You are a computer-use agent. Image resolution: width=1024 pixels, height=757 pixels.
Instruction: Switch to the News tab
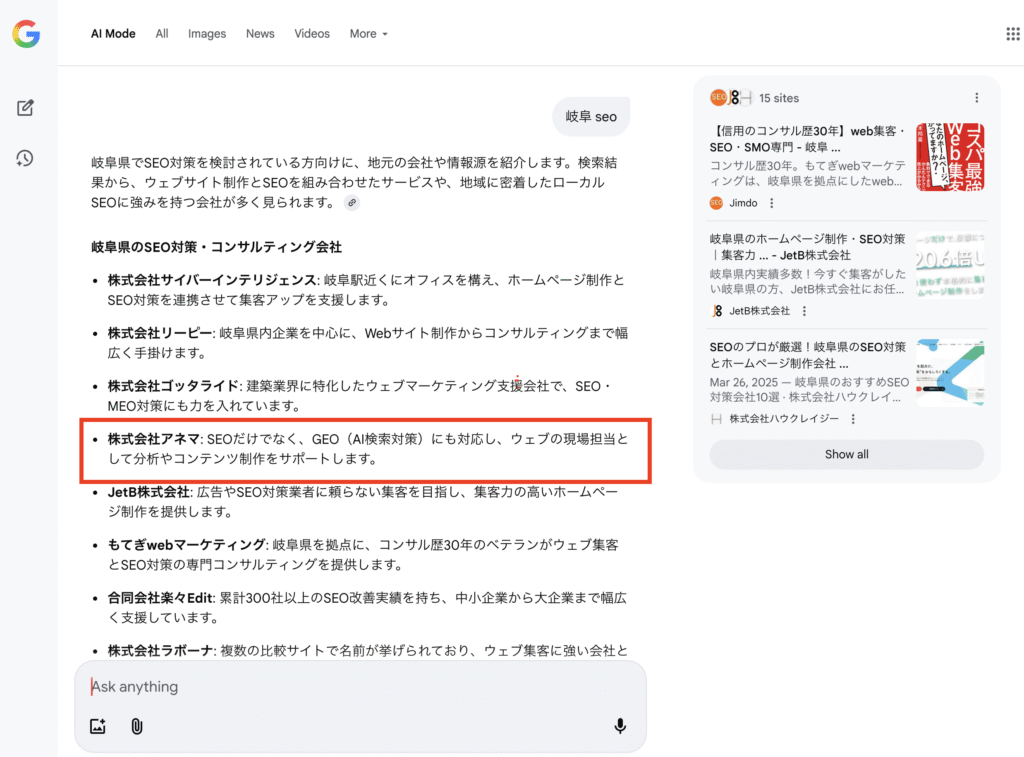tap(260, 33)
